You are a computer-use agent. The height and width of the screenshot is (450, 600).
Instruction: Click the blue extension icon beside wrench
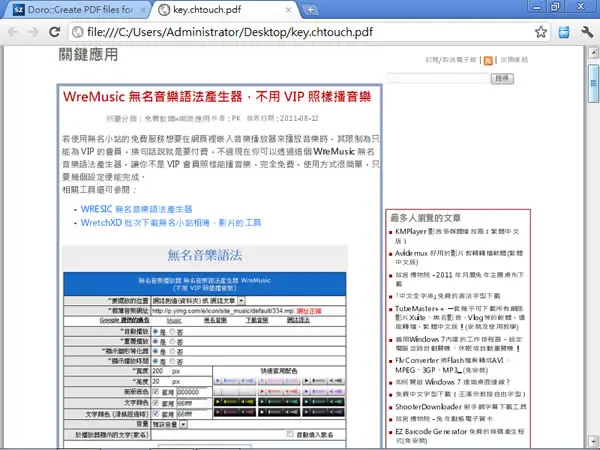(564, 32)
